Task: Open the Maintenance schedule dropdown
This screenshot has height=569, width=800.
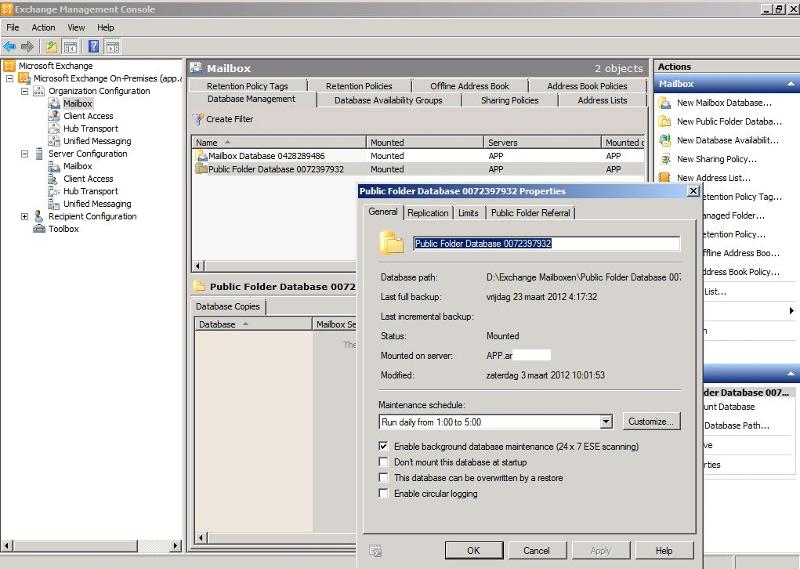Action: tap(606, 422)
